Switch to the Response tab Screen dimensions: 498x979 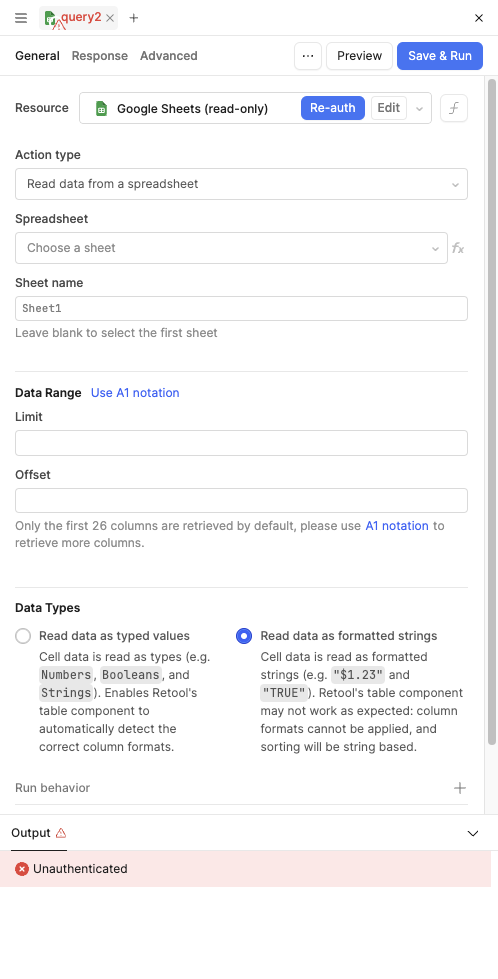click(100, 56)
